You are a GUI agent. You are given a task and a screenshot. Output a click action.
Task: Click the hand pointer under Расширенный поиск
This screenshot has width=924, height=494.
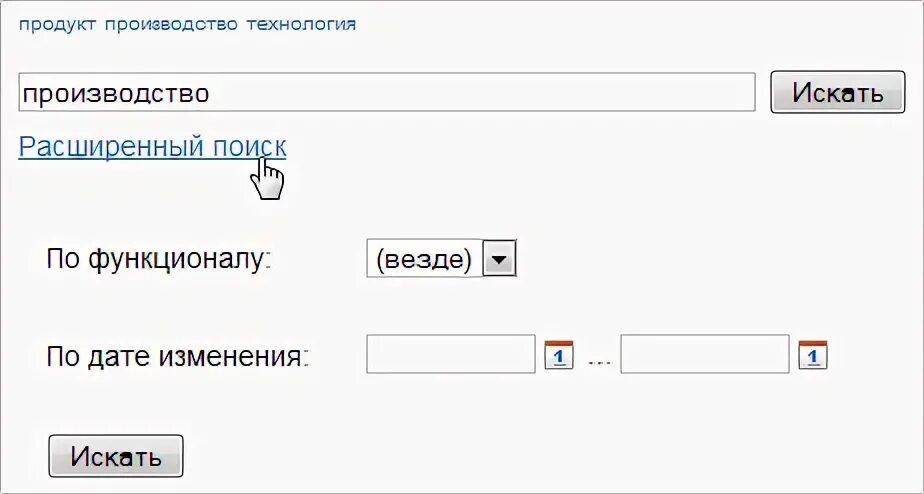point(267,179)
